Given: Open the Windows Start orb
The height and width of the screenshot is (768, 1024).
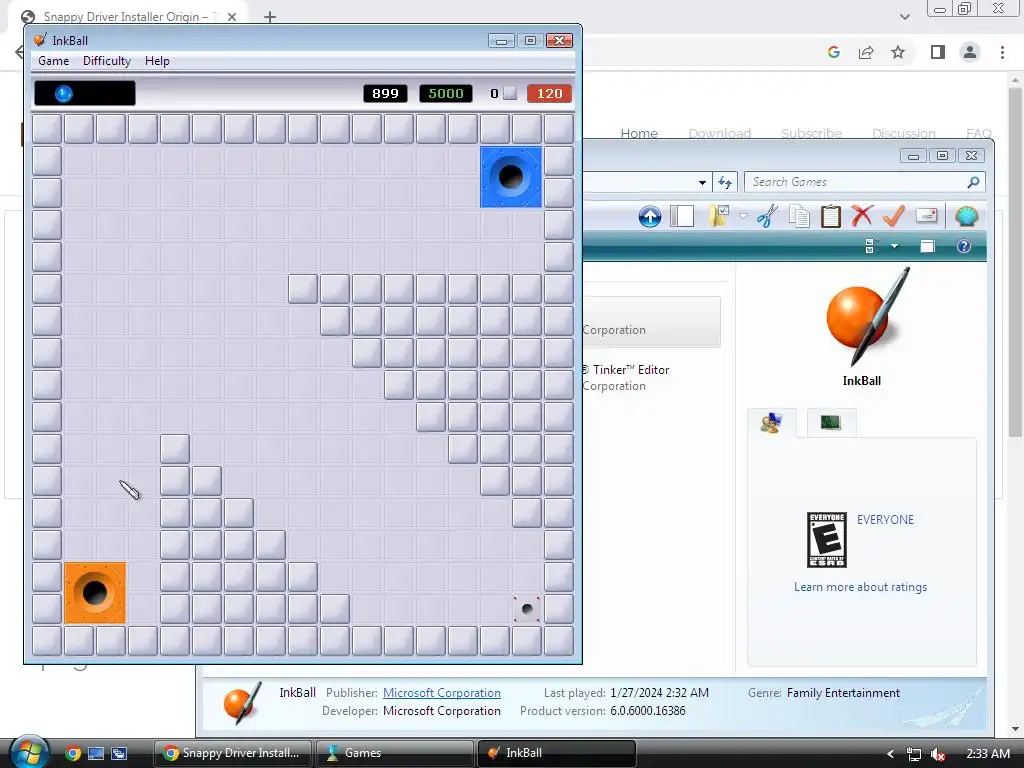Looking at the screenshot, I should tap(29, 753).
